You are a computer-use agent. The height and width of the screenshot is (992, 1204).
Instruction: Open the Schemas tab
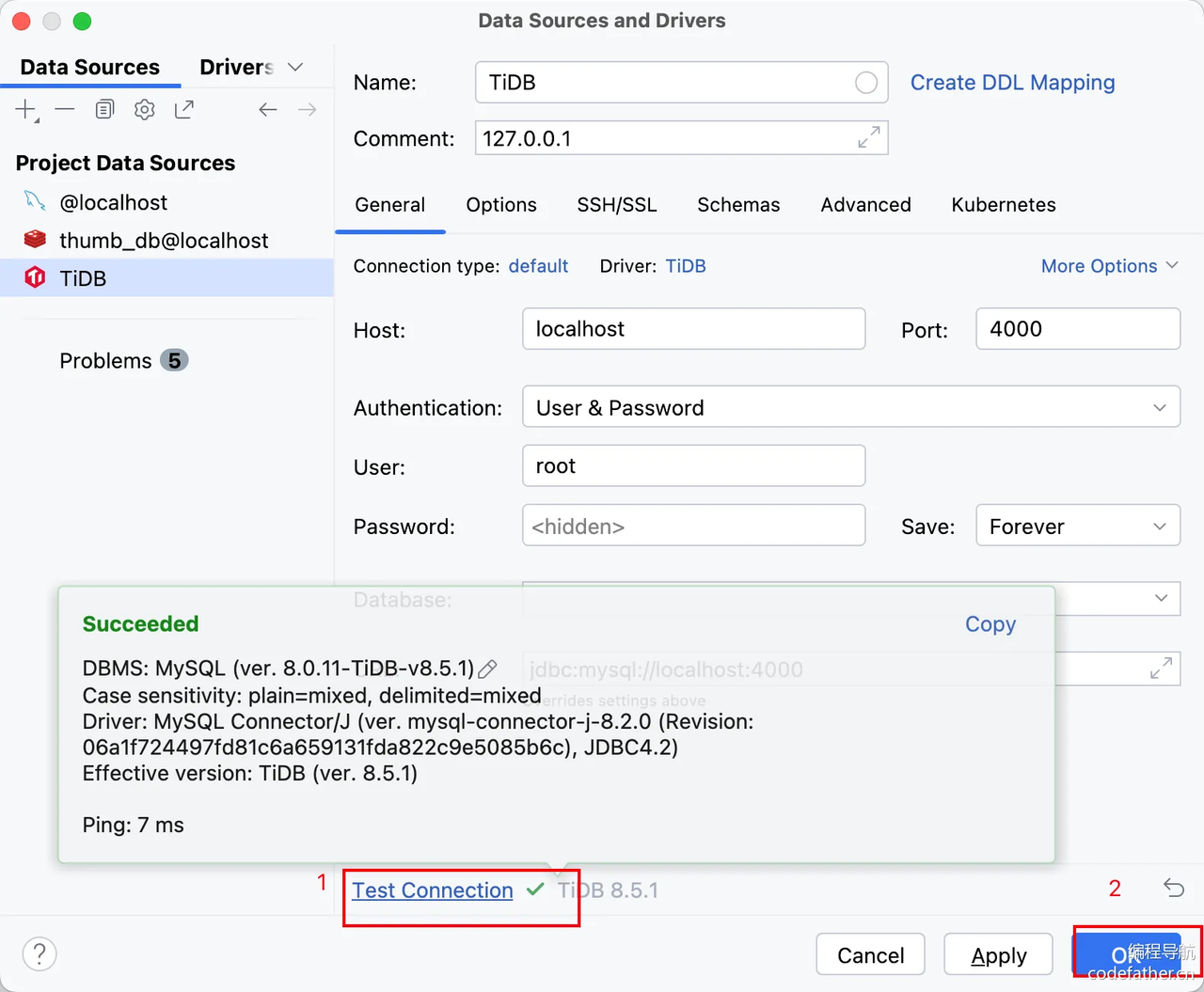[738, 205]
